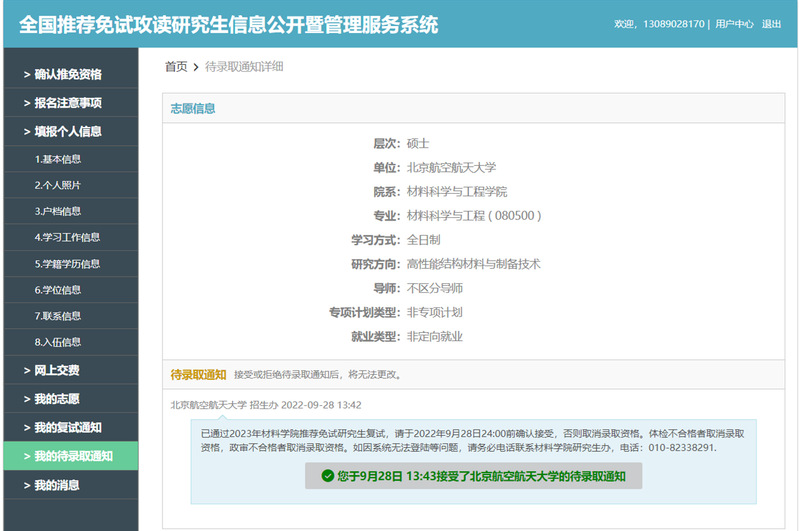Go to 我的复试通知 page
799x531 pixels.
(67, 428)
